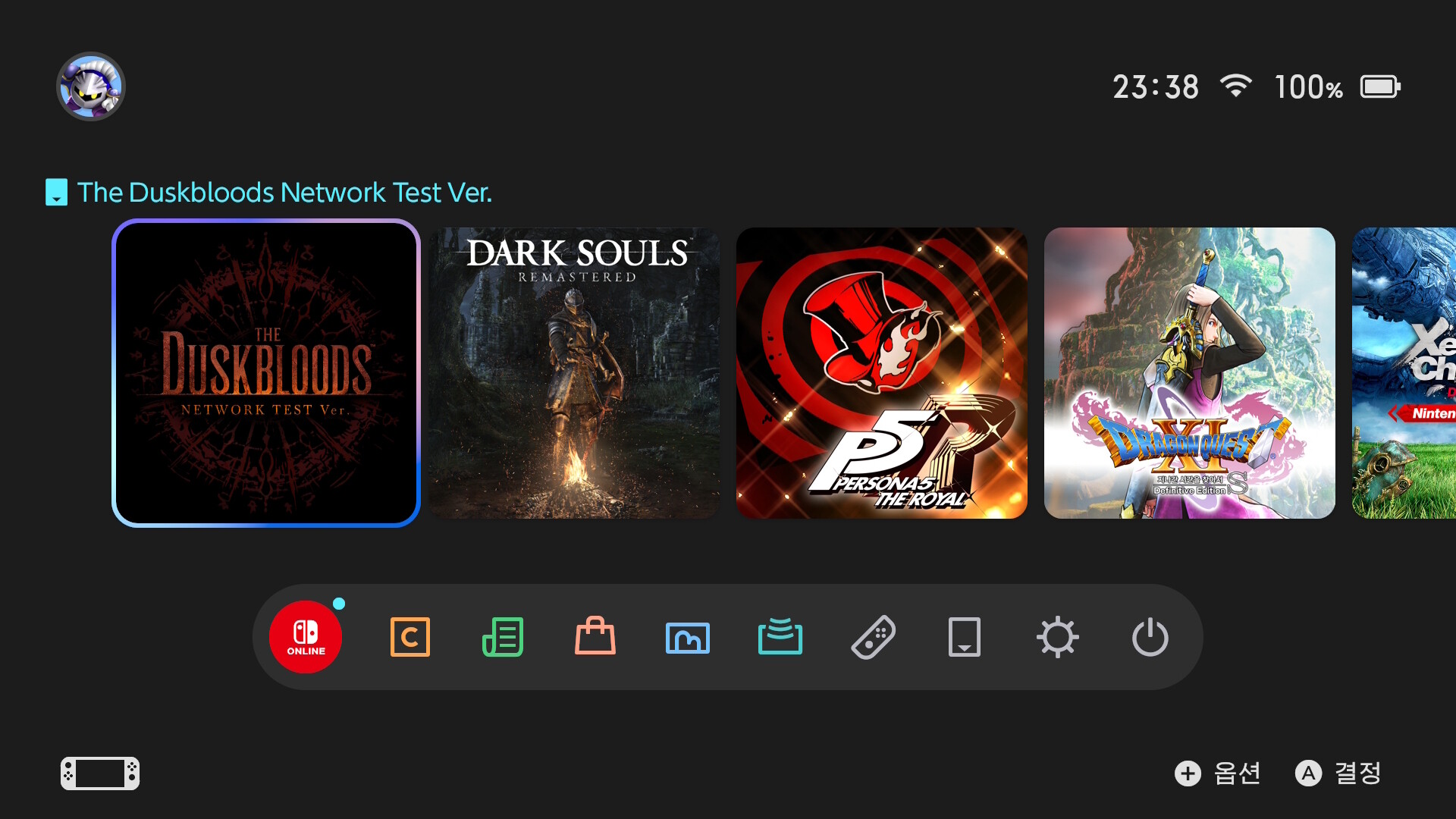Click the battery status icon
Screen dimensions: 1456x819
[1380, 86]
